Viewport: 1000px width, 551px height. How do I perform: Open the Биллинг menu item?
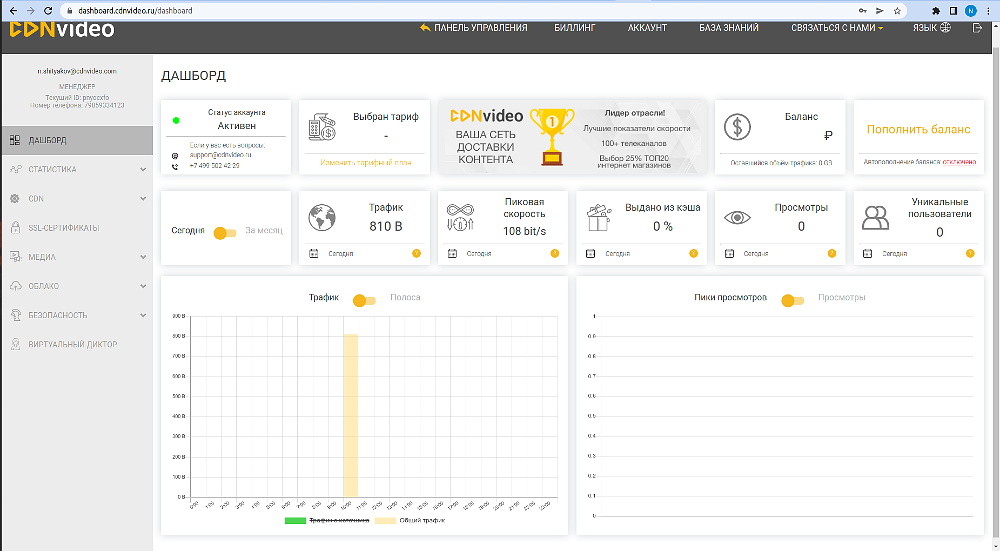[x=575, y=28]
